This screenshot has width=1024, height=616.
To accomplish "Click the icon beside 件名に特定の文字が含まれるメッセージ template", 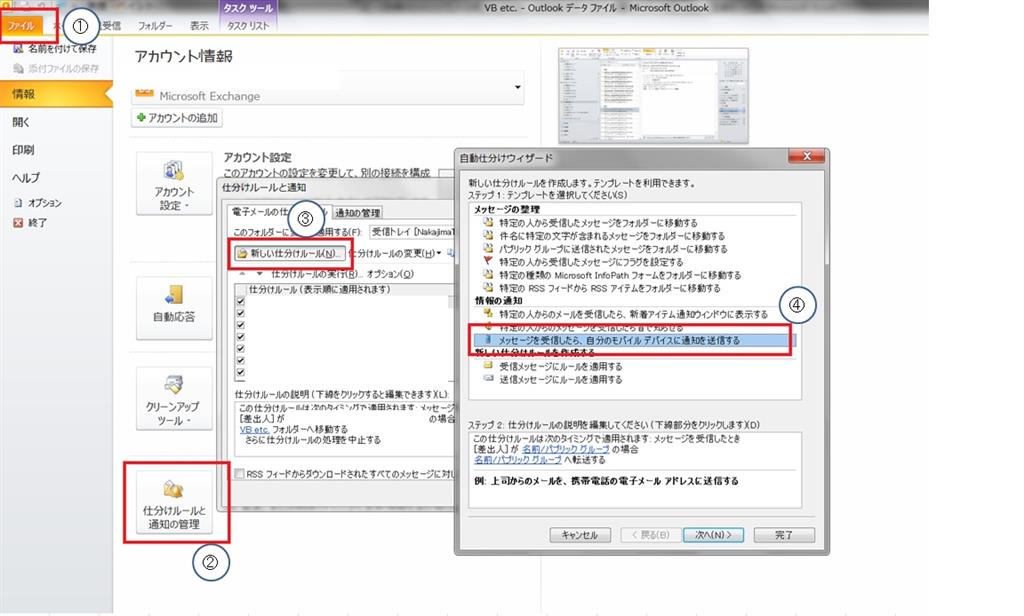I will (x=488, y=235).
